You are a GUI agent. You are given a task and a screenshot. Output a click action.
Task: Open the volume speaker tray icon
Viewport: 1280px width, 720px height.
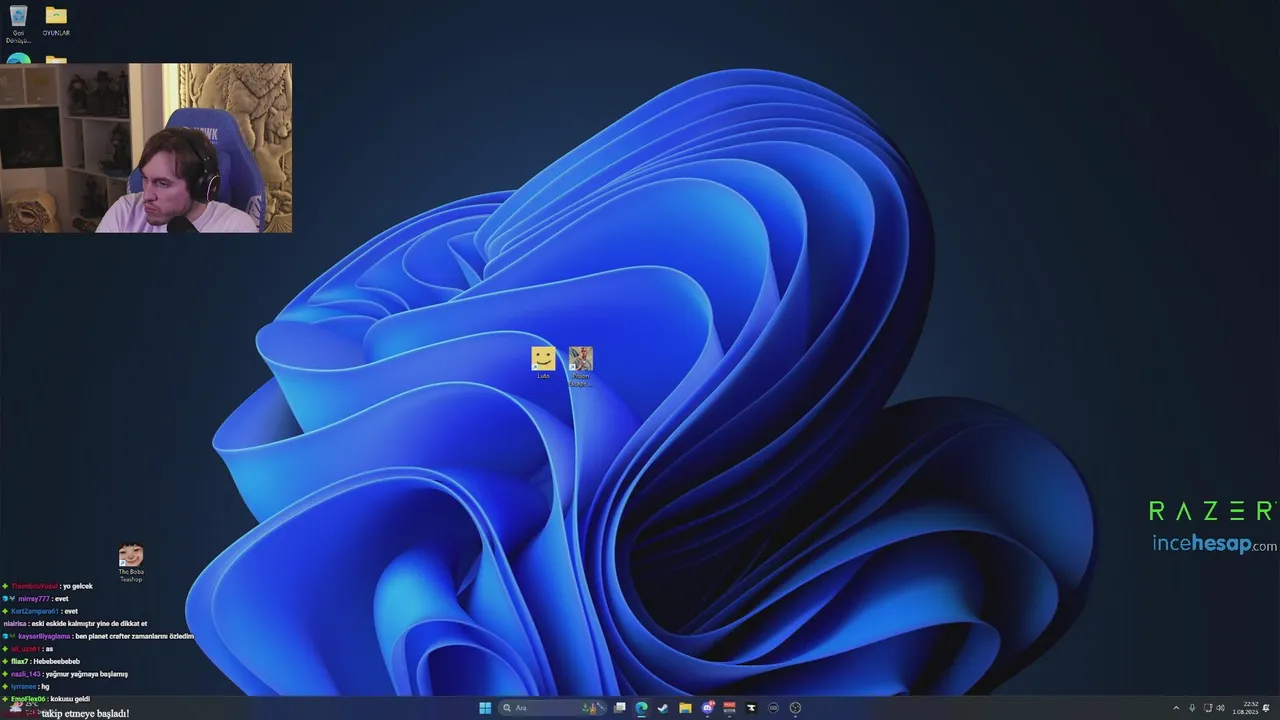(1221, 708)
